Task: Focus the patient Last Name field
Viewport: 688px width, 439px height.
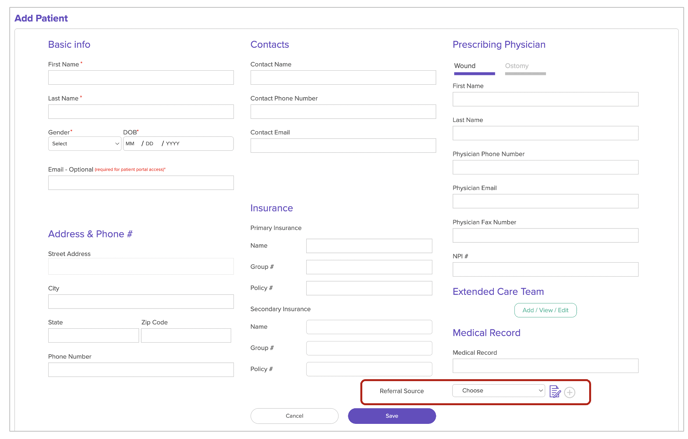Action: [141, 111]
